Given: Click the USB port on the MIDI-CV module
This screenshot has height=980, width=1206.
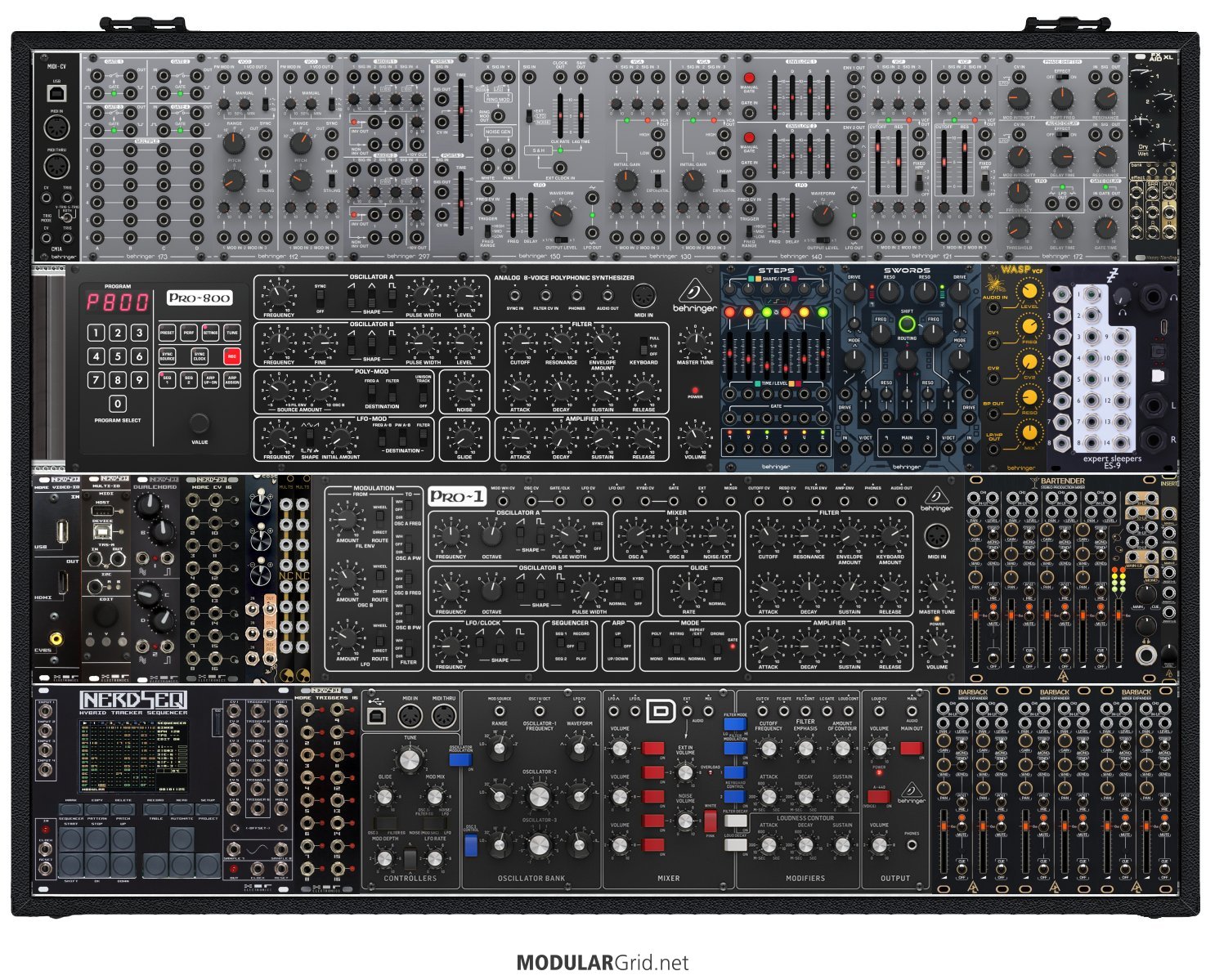Looking at the screenshot, I should [x=57, y=92].
